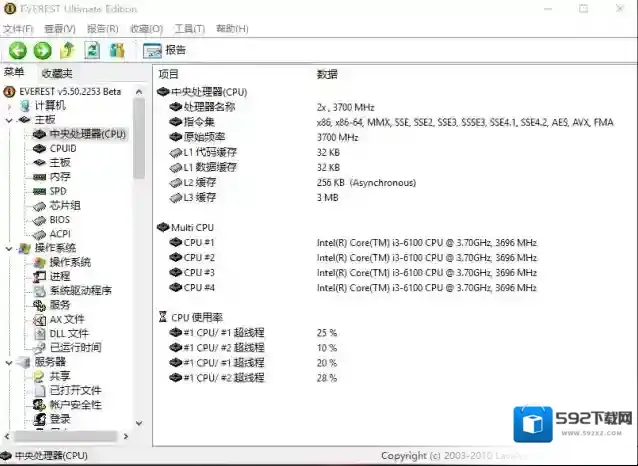Open the 文件(F) menu
This screenshot has width=638, height=466.
pos(19,29)
